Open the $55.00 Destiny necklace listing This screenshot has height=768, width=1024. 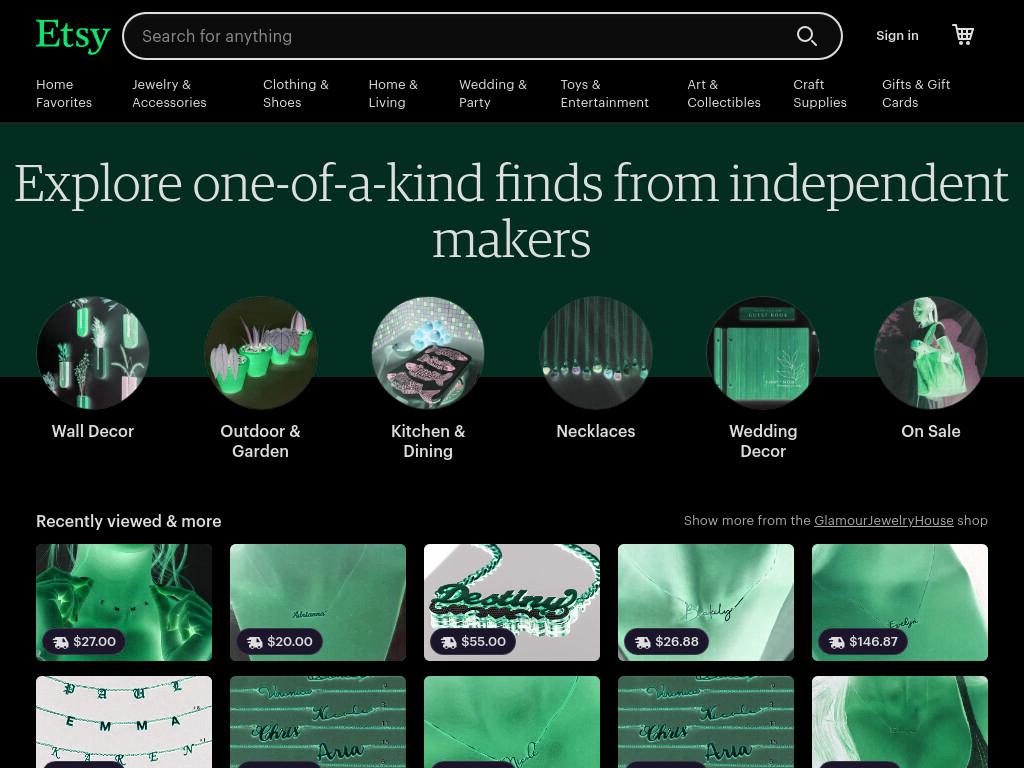pos(512,602)
